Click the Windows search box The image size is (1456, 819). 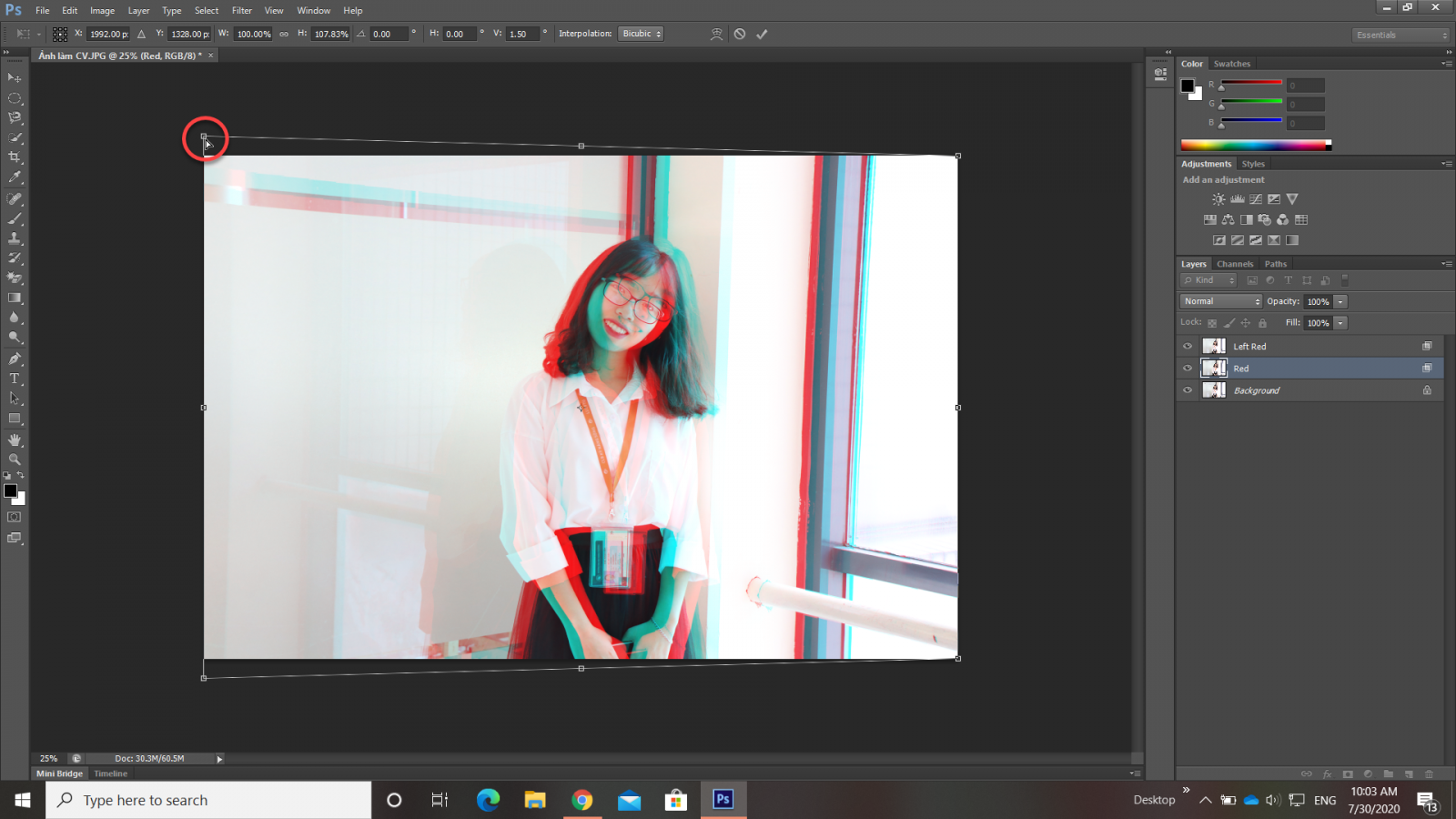[209, 800]
